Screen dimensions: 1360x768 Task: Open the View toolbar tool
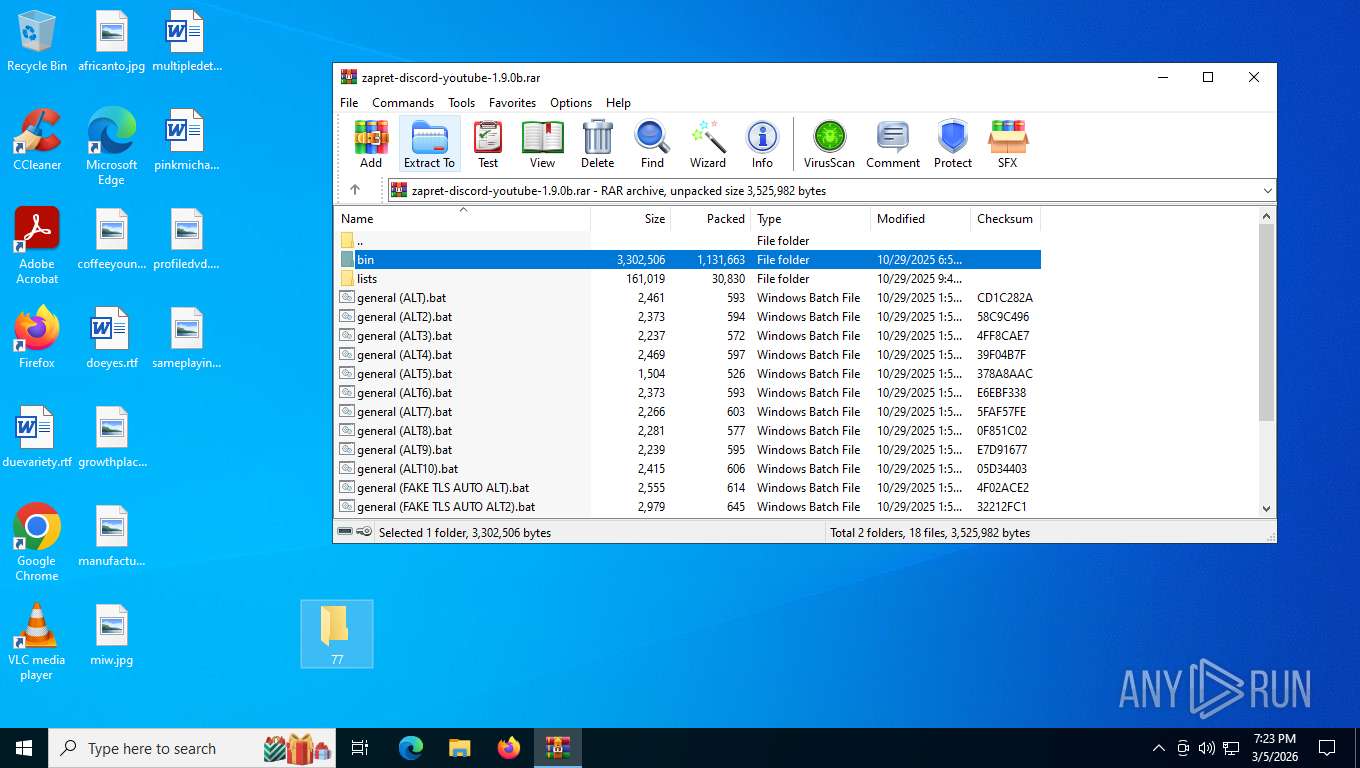click(x=542, y=144)
